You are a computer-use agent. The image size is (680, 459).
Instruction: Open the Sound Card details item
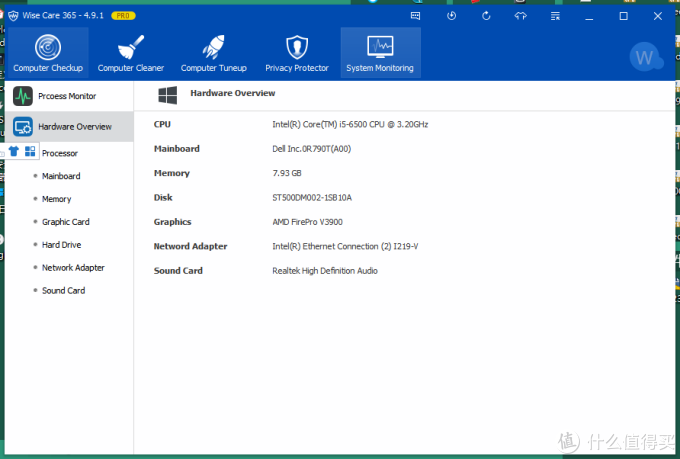coord(63,291)
